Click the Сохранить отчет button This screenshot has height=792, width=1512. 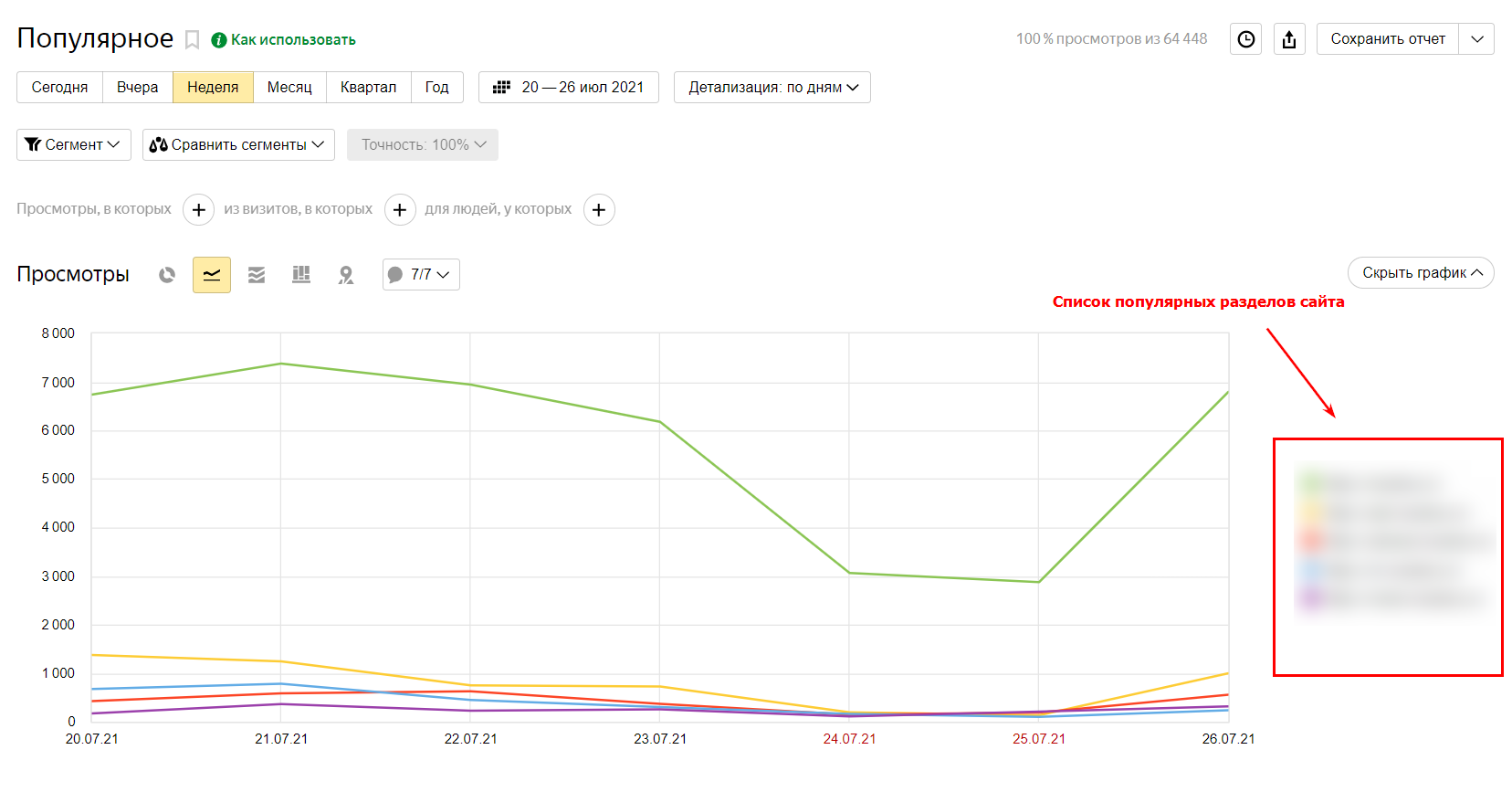[1388, 39]
